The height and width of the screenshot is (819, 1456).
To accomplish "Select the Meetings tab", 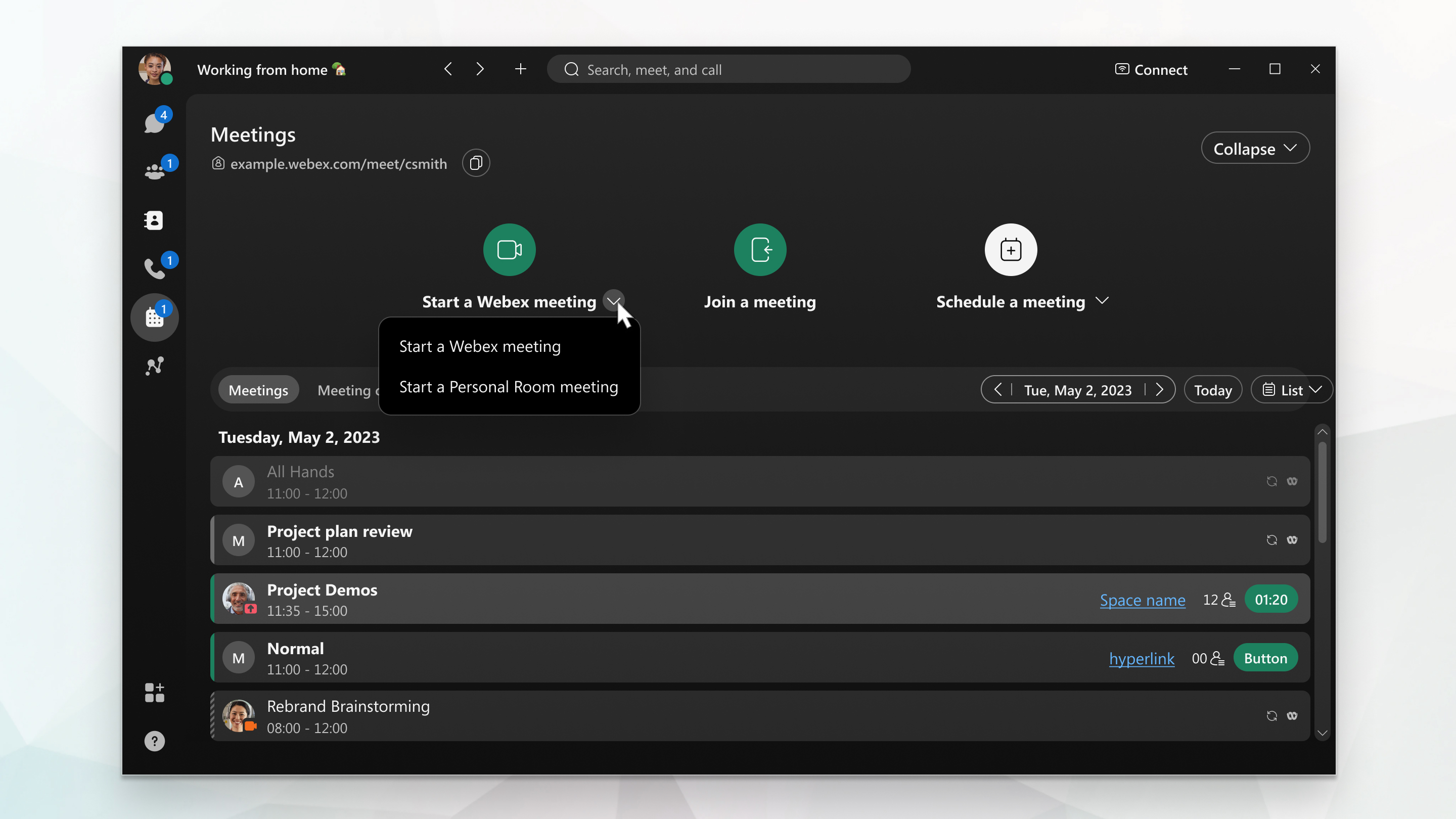I will pos(258,389).
